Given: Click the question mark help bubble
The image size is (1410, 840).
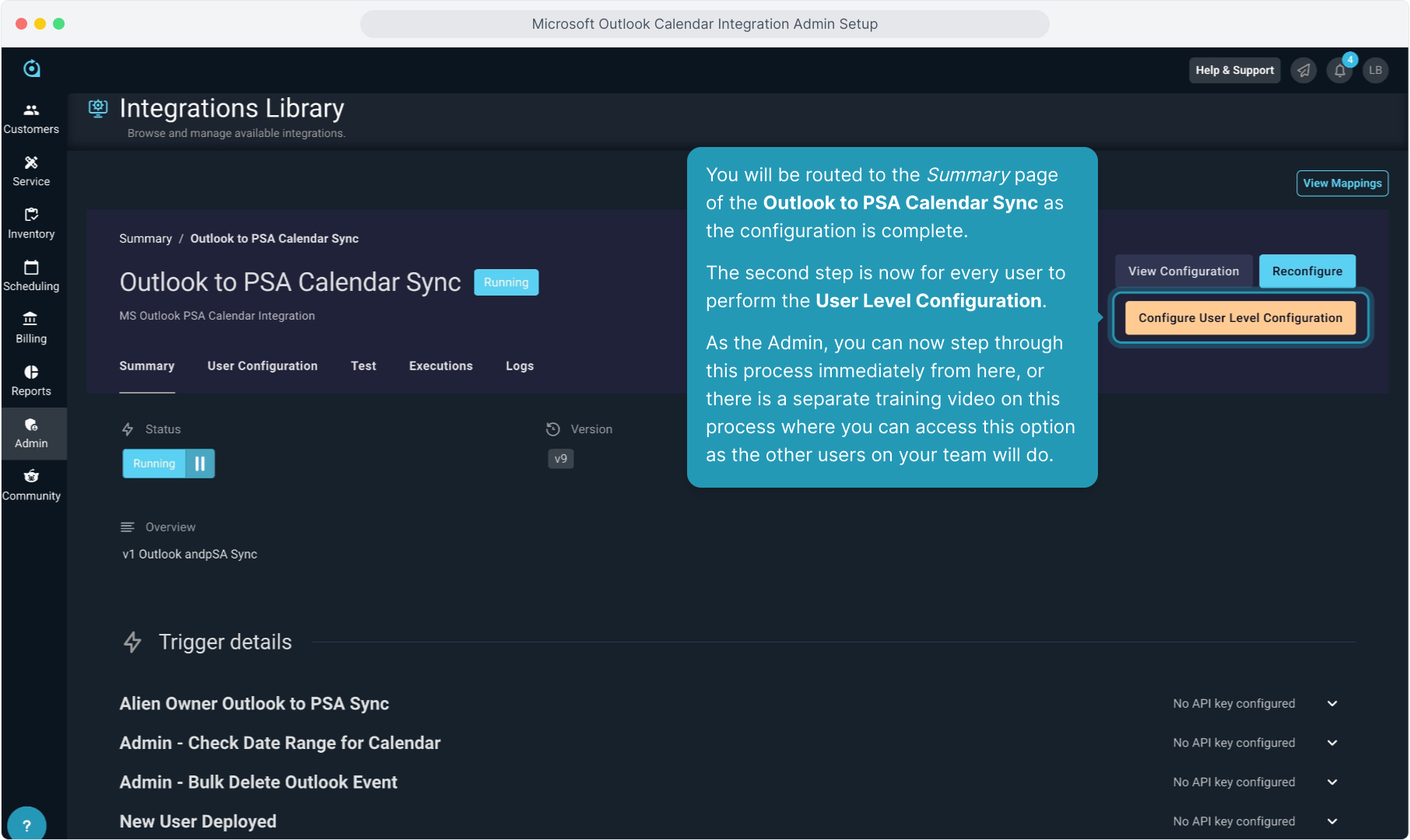Looking at the screenshot, I should [26, 825].
